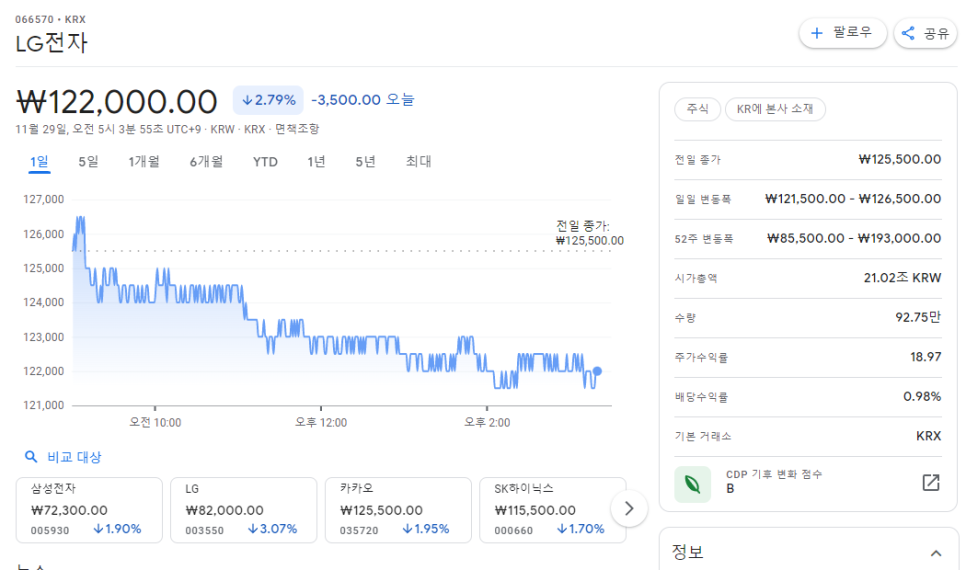Viewport: 966px width, 570px height.
Task: Open the 카카오 comparison card
Action: 398,510
